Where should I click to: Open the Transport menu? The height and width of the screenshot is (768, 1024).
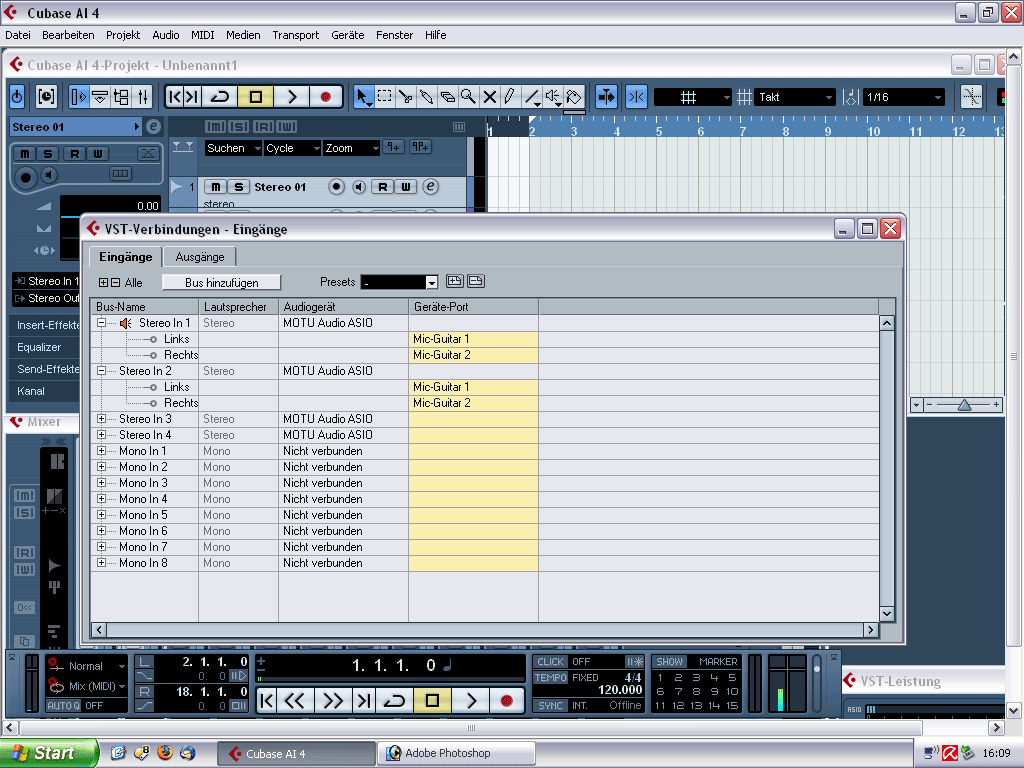point(296,35)
